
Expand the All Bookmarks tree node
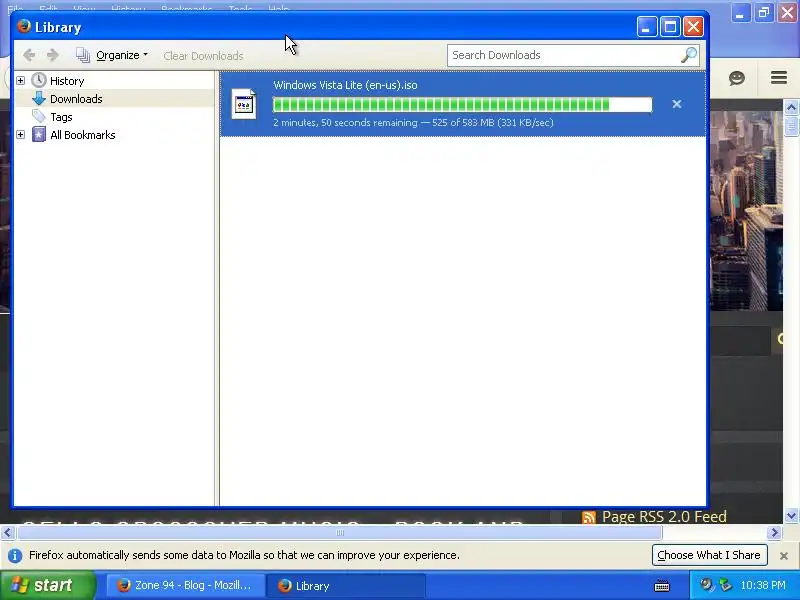click(20, 135)
